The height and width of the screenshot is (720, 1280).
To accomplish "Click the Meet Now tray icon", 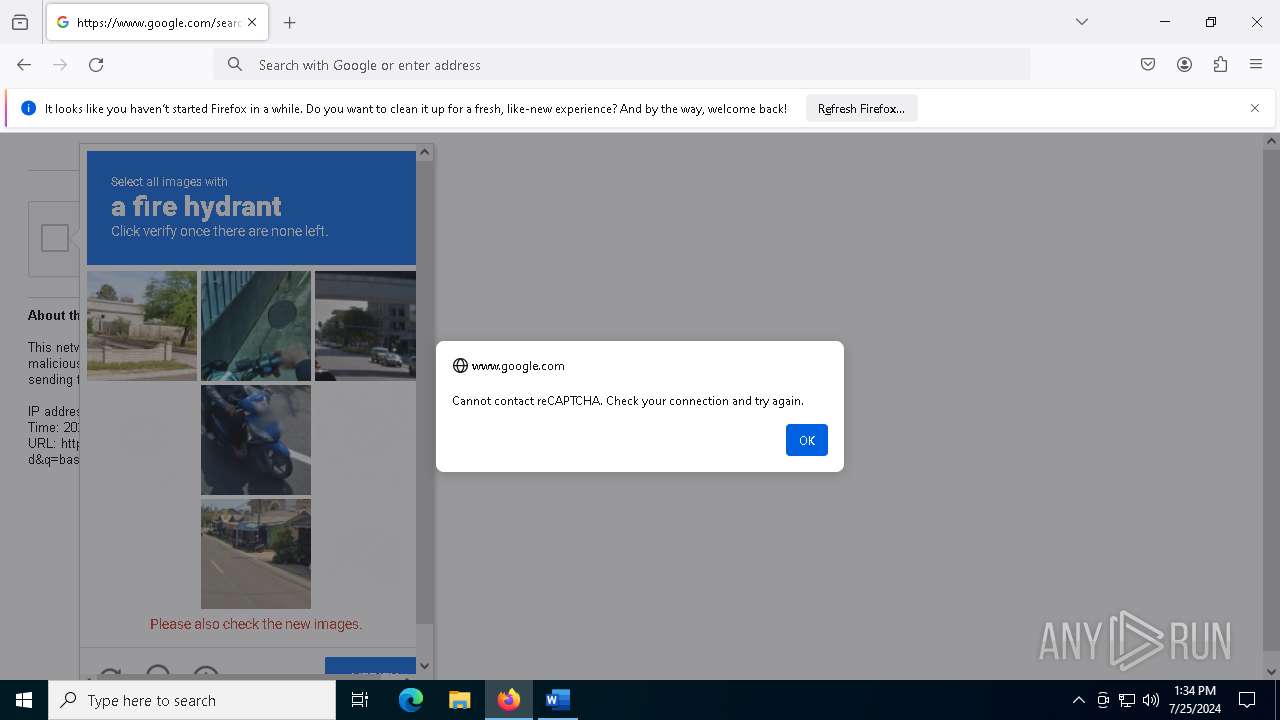I will [1103, 700].
